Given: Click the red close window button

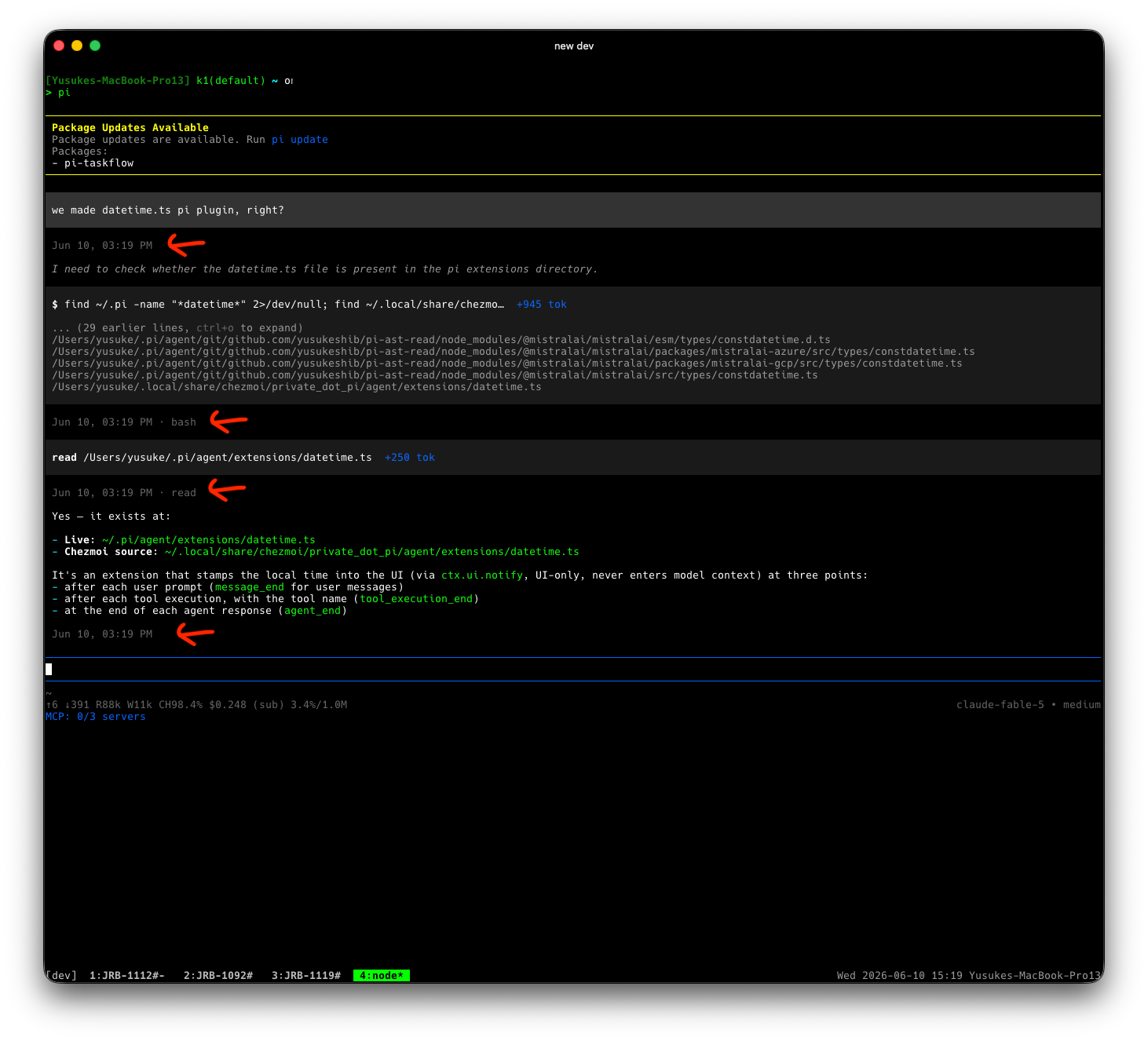Looking at the screenshot, I should pyautogui.click(x=59, y=46).
